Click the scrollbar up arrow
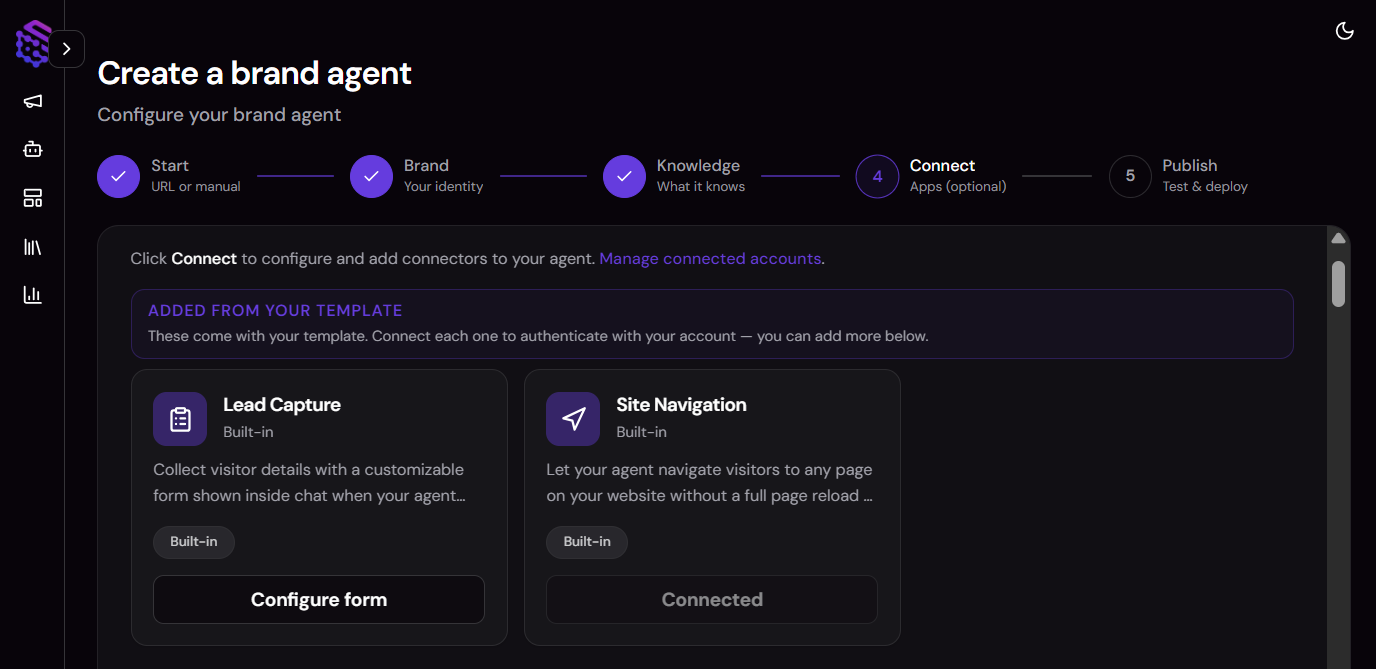Viewport: 1376px width, 669px height. click(1338, 238)
